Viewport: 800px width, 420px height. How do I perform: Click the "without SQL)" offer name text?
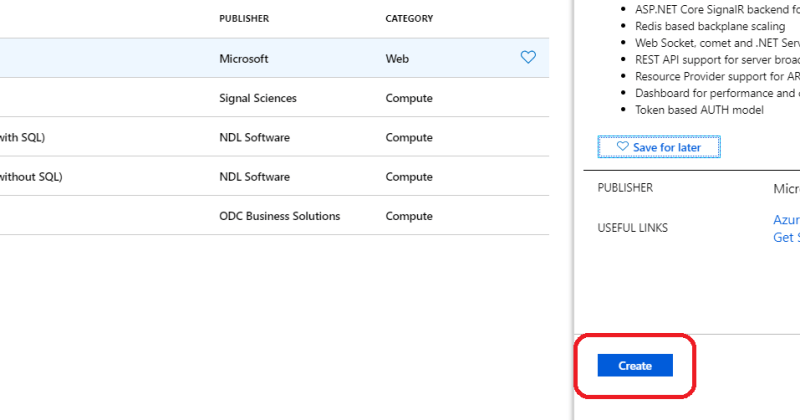click(x=30, y=177)
